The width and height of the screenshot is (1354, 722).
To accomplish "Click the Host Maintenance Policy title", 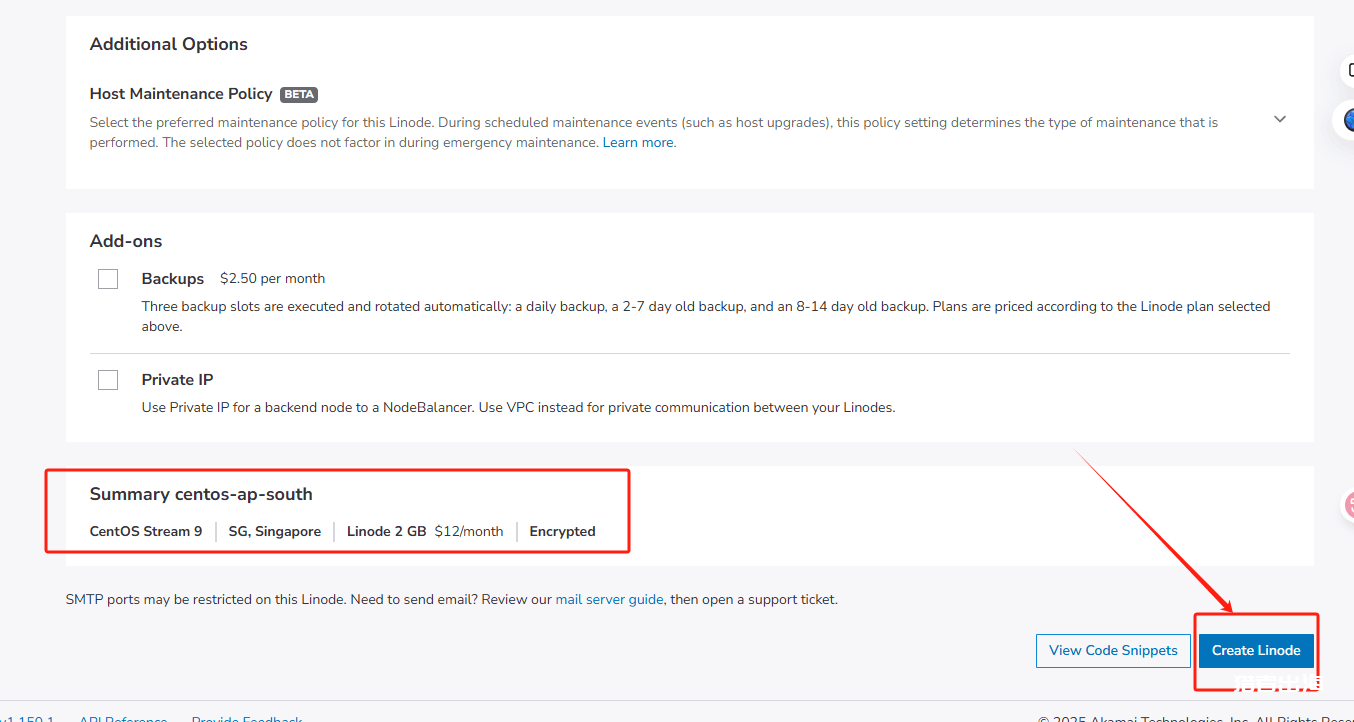I will point(181,94).
